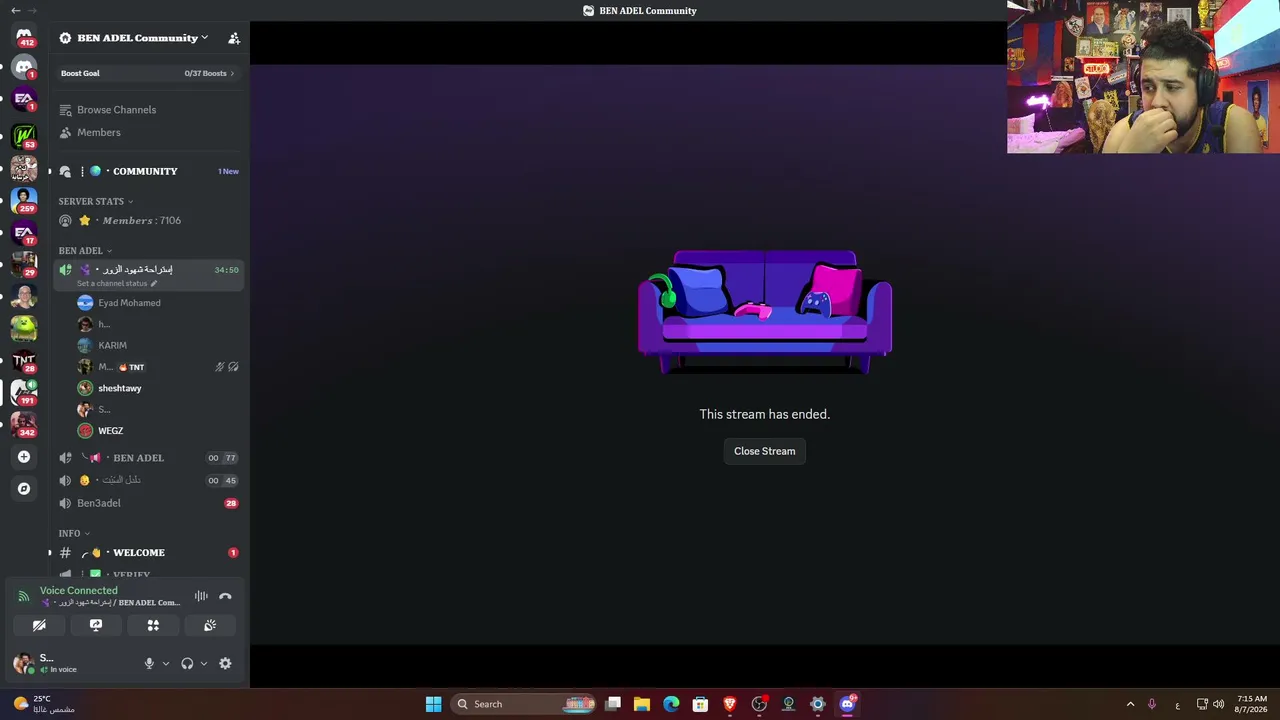
Task: Click the Voice Connected status text
Action: click(x=78, y=591)
